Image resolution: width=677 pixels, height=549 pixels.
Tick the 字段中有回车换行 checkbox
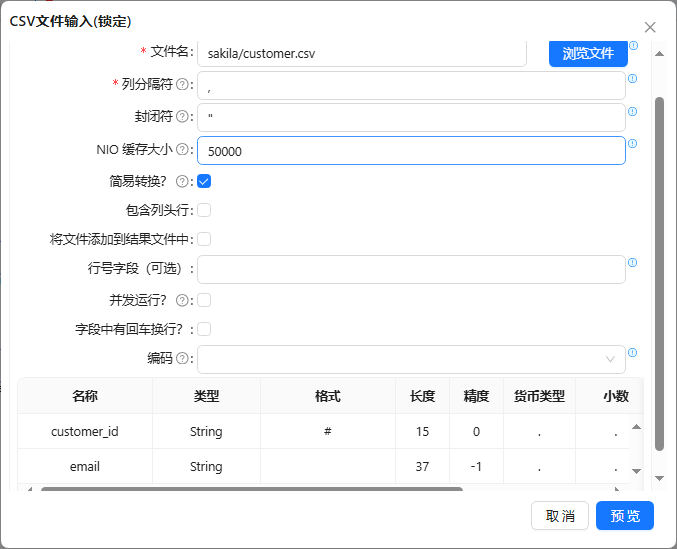point(204,329)
